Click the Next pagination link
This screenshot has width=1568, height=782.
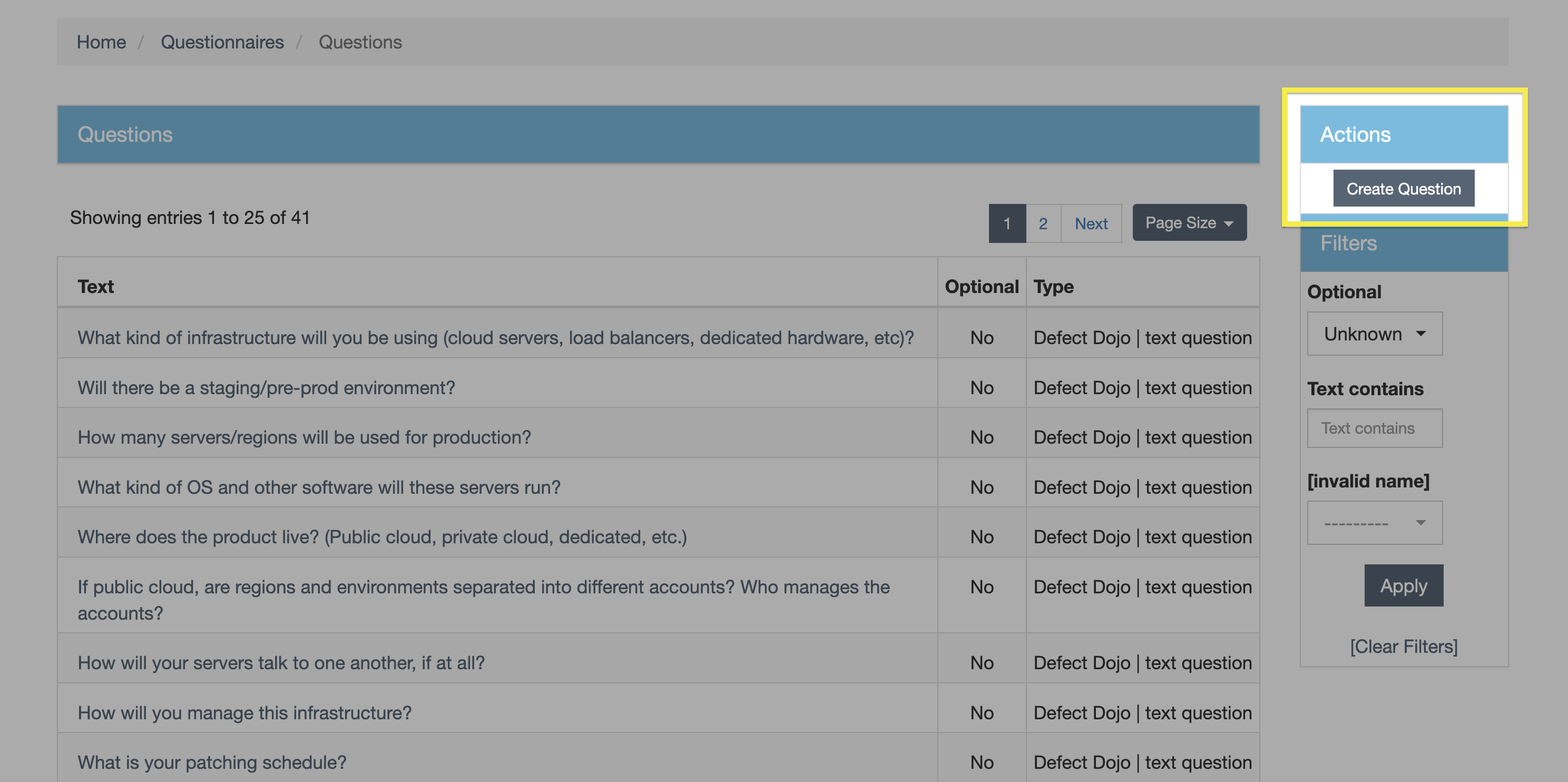coord(1091,223)
